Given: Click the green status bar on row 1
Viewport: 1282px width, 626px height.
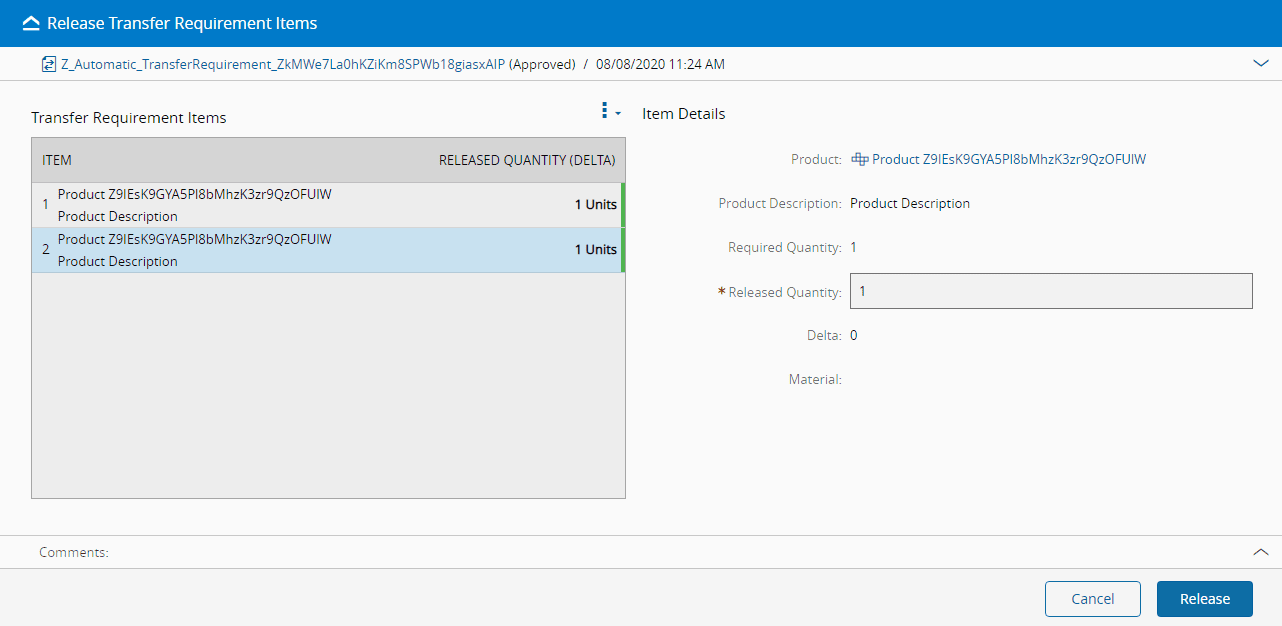Looking at the screenshot, I should coord(623,205).
